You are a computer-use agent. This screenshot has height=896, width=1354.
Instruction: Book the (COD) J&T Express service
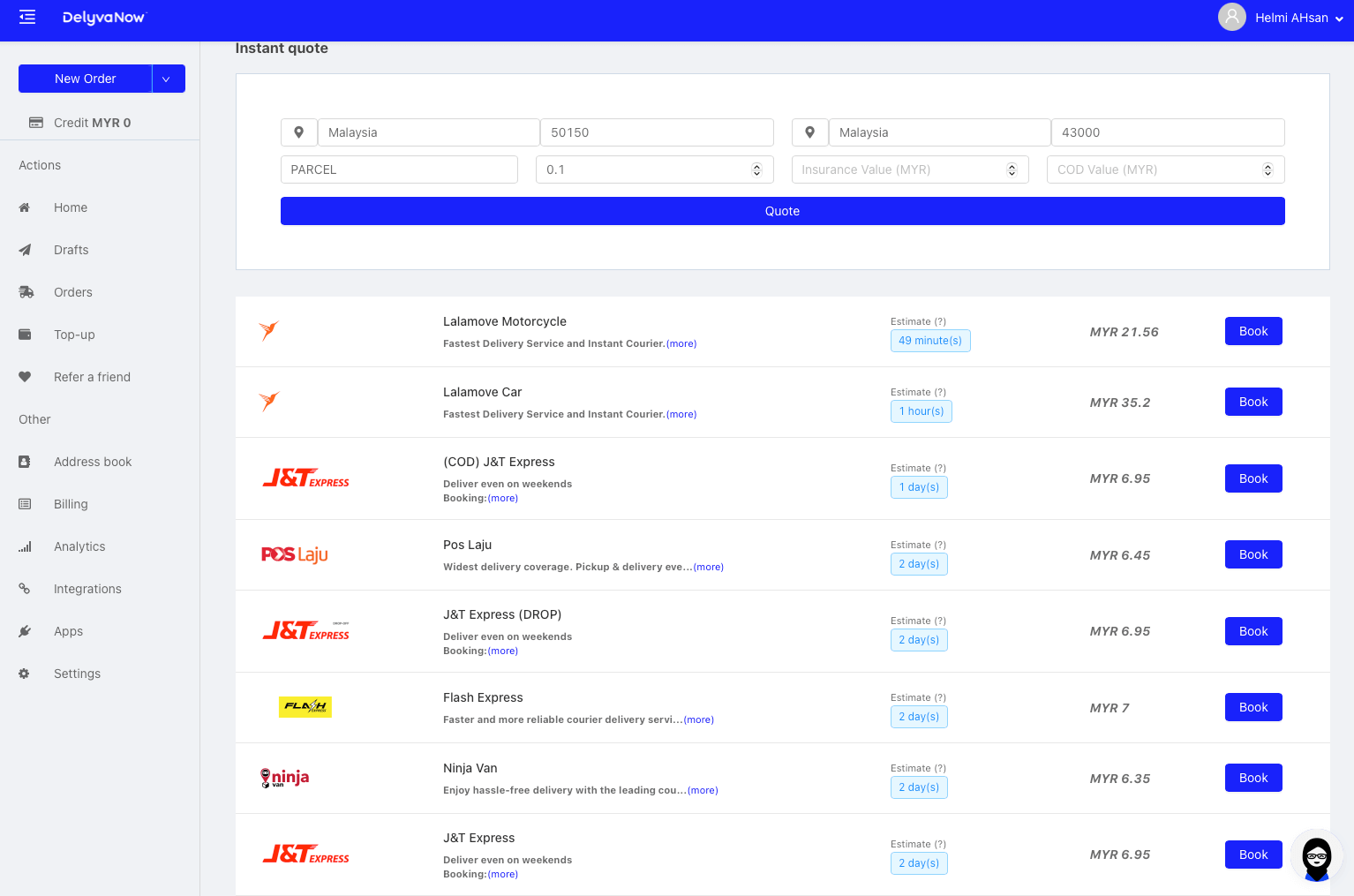[x=1253, y=478]
